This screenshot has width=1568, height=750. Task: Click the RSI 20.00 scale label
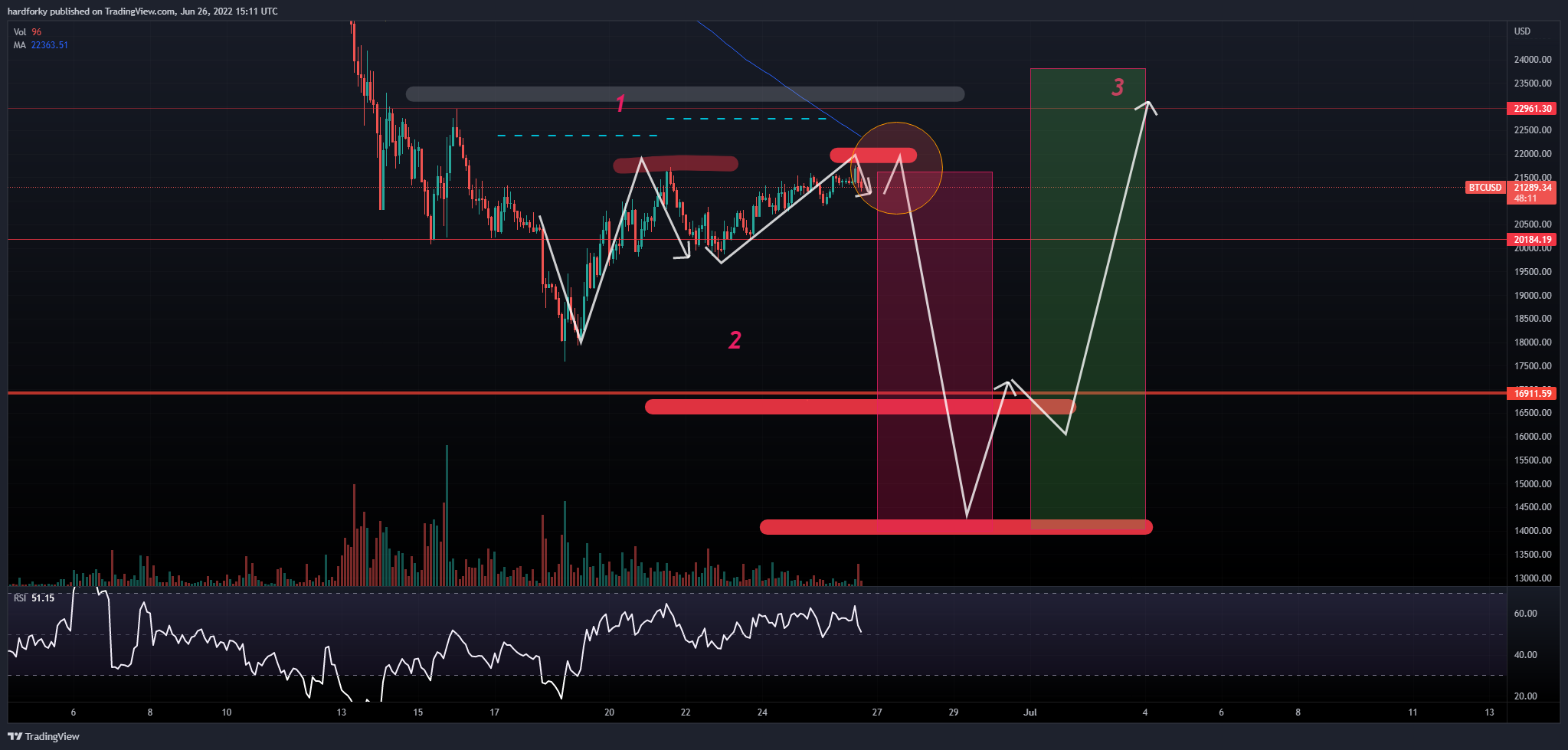pyautogui.click(x=1525, y=696)
